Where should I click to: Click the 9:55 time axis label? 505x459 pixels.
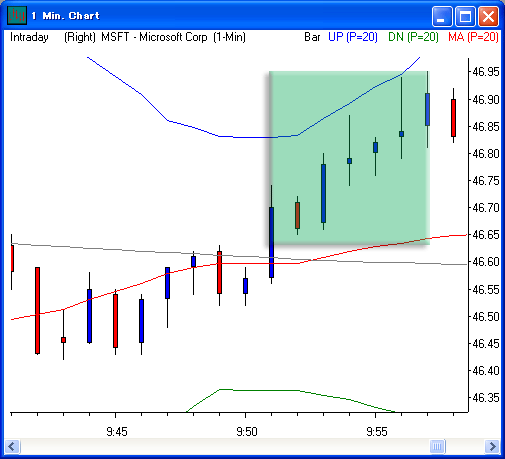click(377, 432)
